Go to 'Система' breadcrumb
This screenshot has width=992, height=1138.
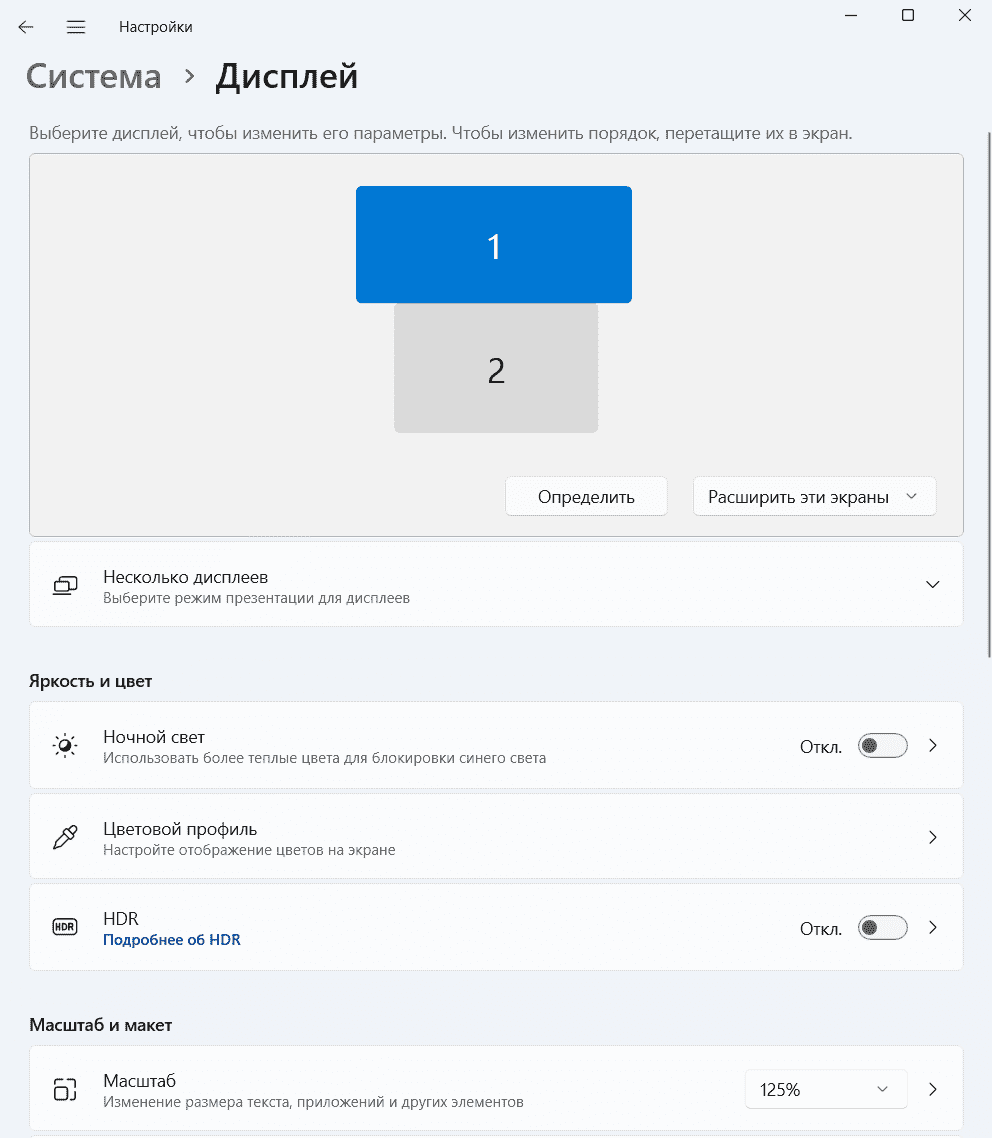coord(94,77)
